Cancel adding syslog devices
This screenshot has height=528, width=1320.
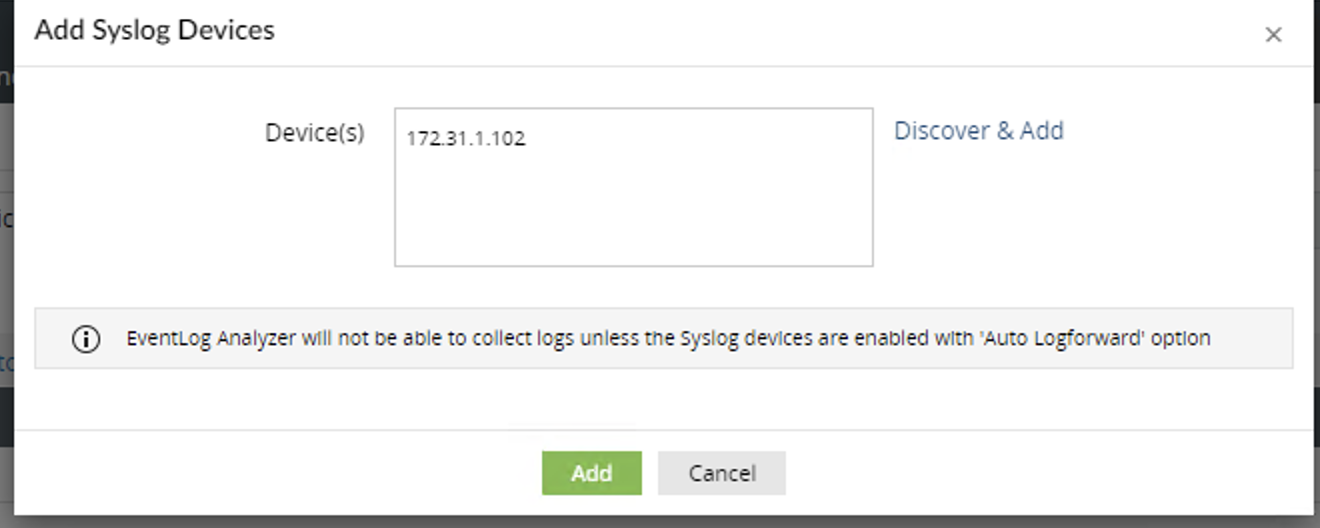pos(721,473)
